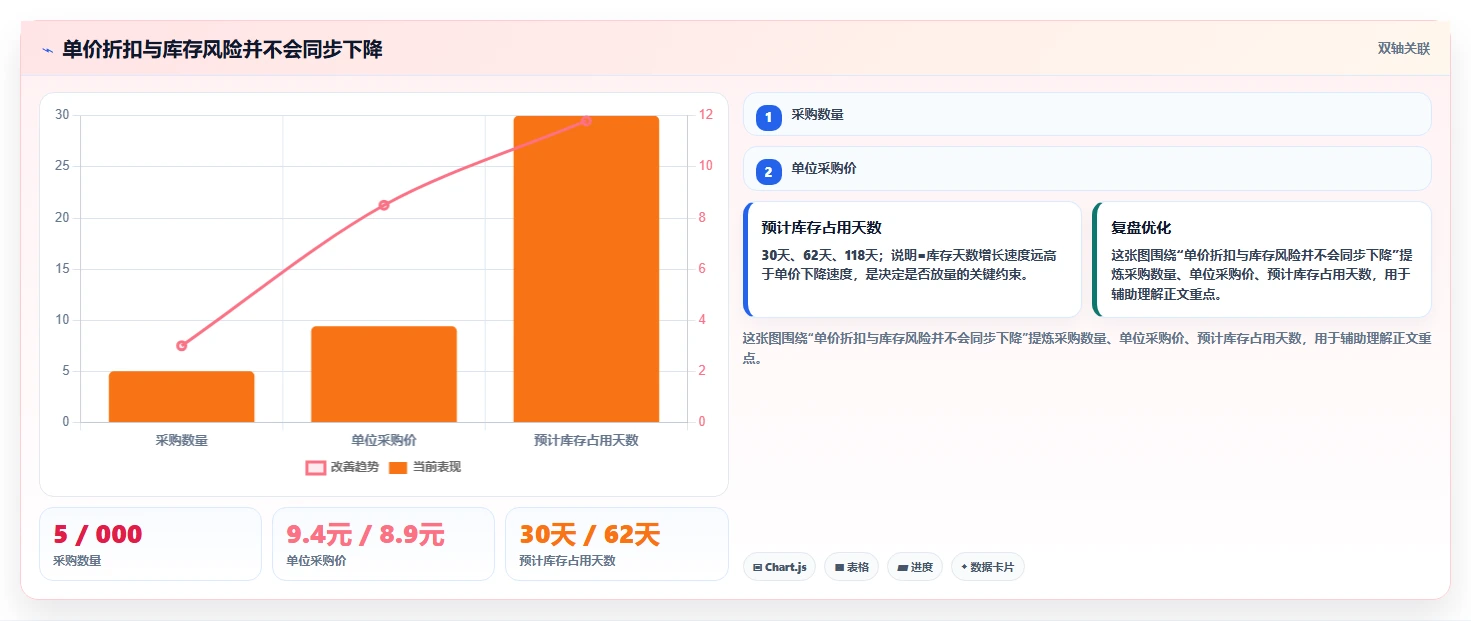The width and height of the screenshot is (1471, 621).
Task: Select the numbered item 1 采购数量
Action: pyautogui.click(x=1087, y=114)
